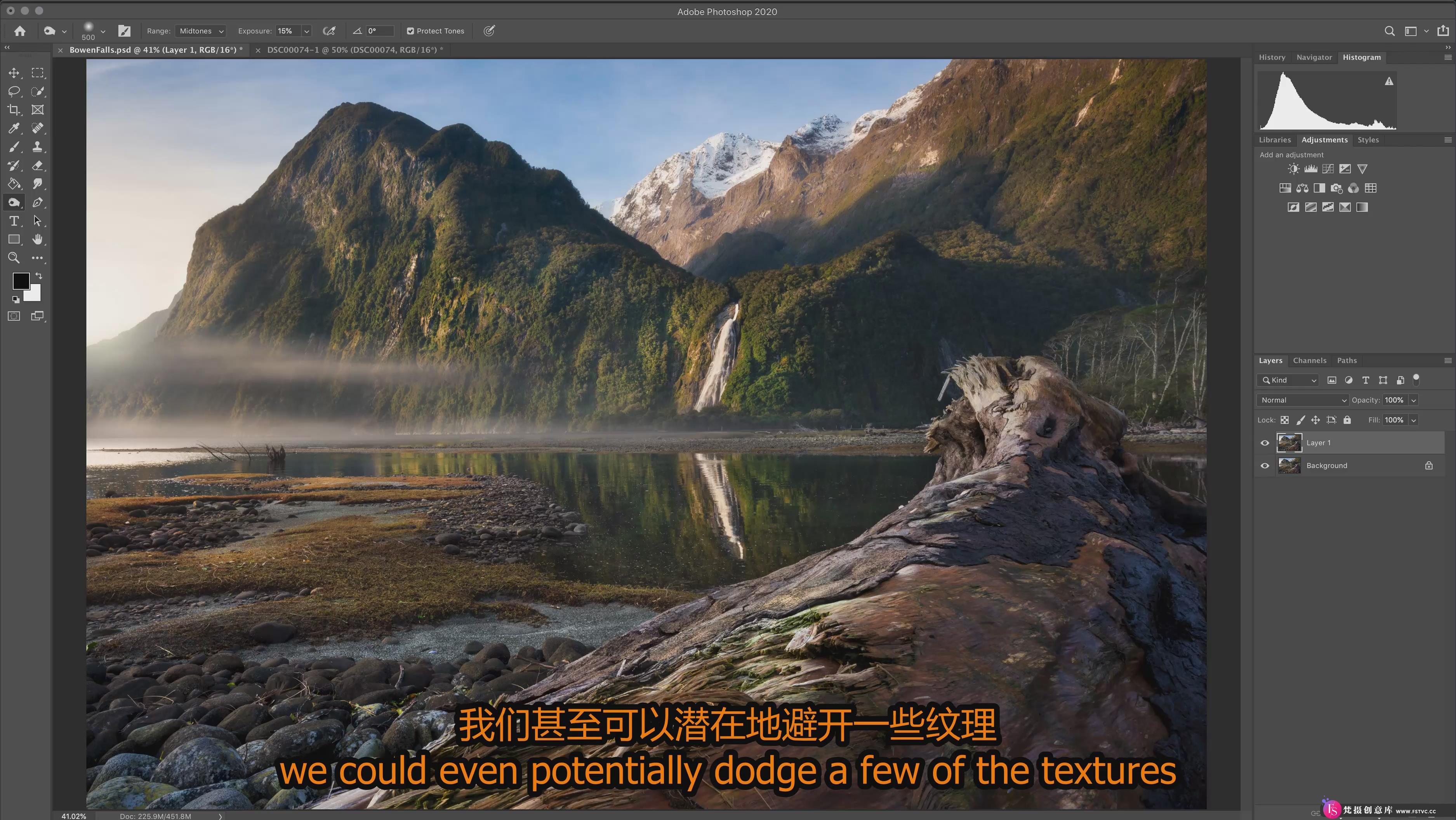Image resolution: width=1456 pixels, height=820 pixels.
Task: Select the Crop tool
Action: [x=14, y=109]
